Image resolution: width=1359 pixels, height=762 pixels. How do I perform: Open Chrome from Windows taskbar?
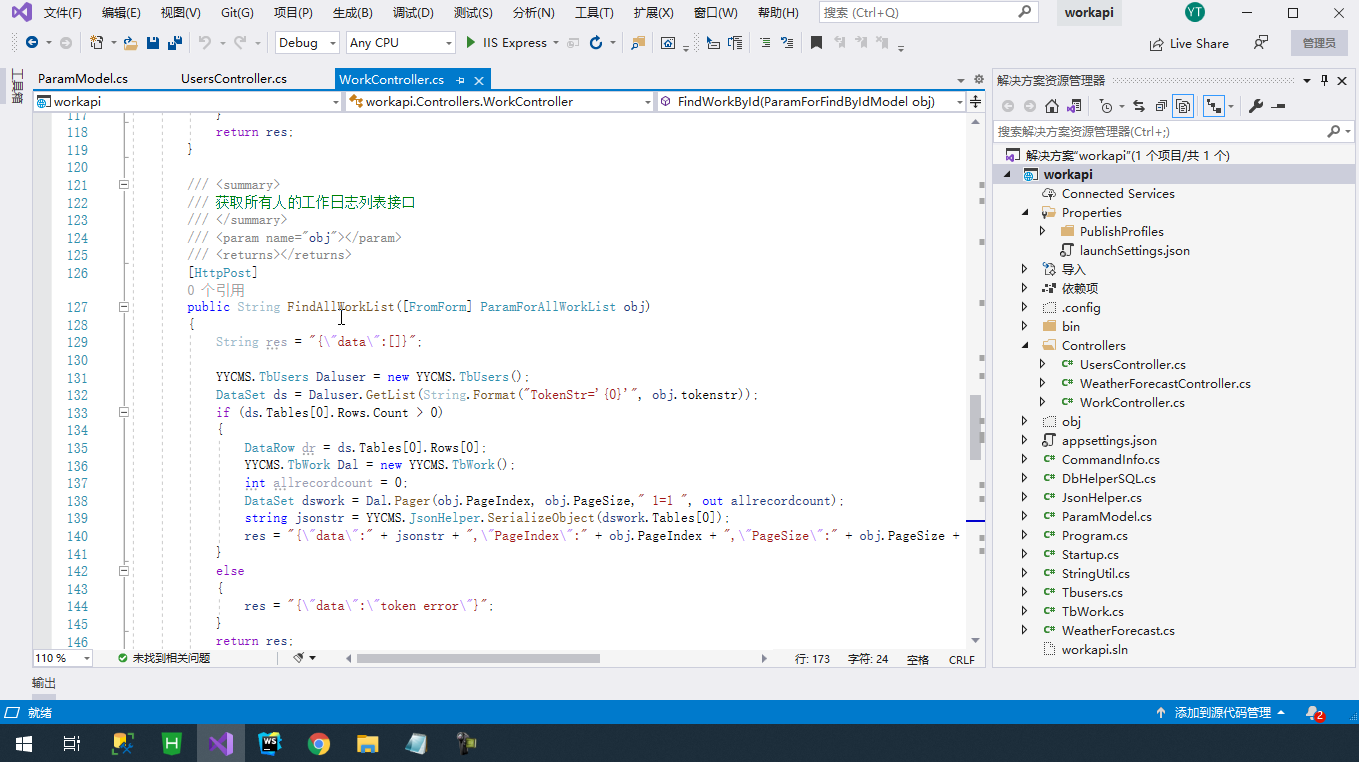(x=319, y=743)
